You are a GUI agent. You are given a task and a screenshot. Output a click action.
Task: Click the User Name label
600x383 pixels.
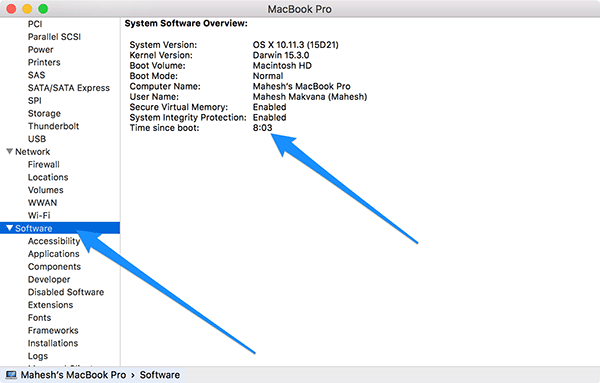click(154, 96)
